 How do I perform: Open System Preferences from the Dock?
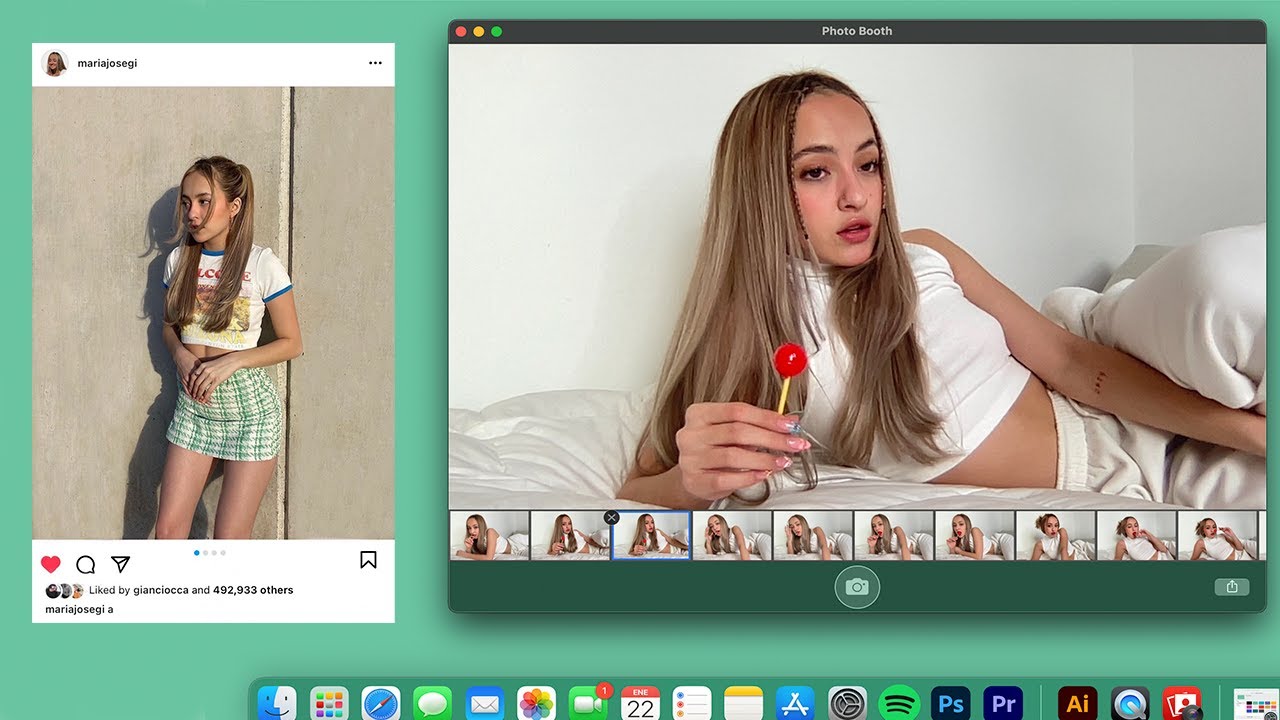coord(848,703)
